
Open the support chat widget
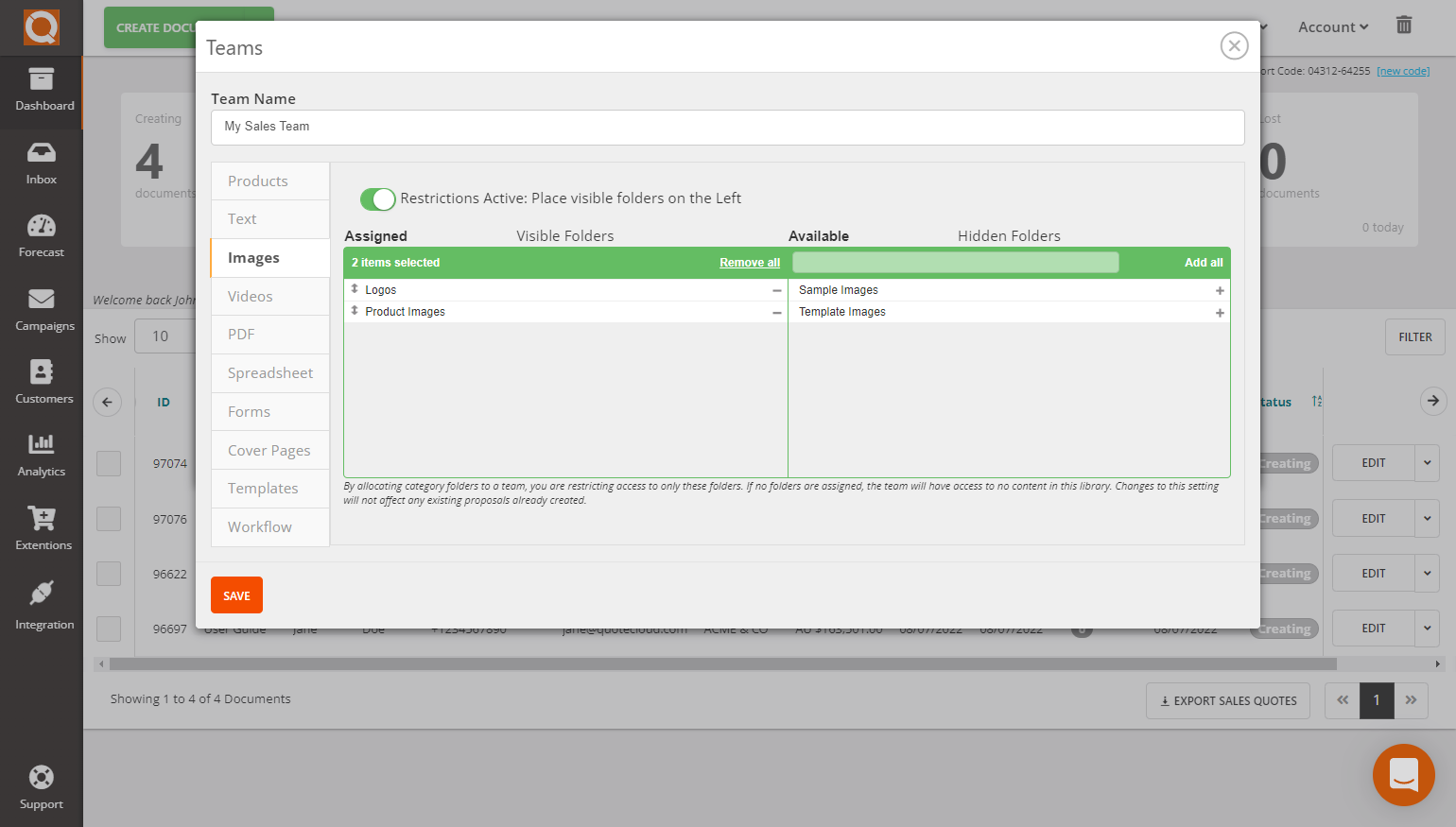tap(1403, 775)
